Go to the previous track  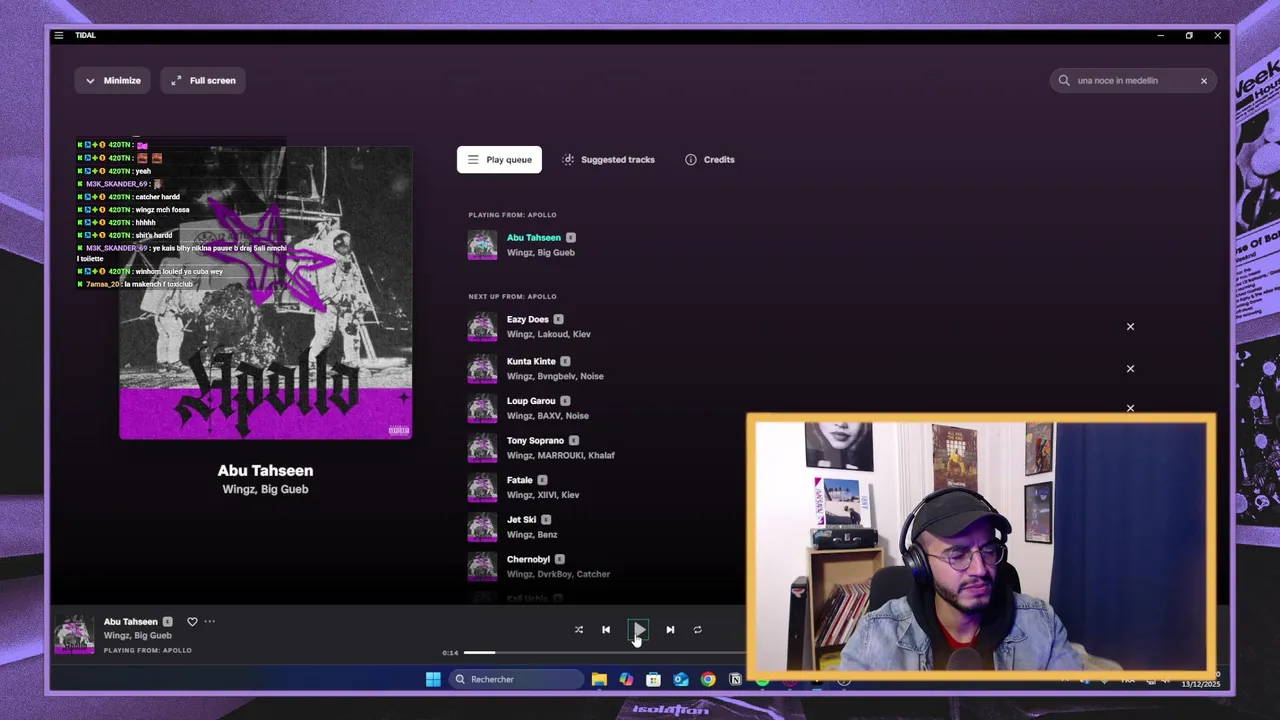tap(606, 630)
